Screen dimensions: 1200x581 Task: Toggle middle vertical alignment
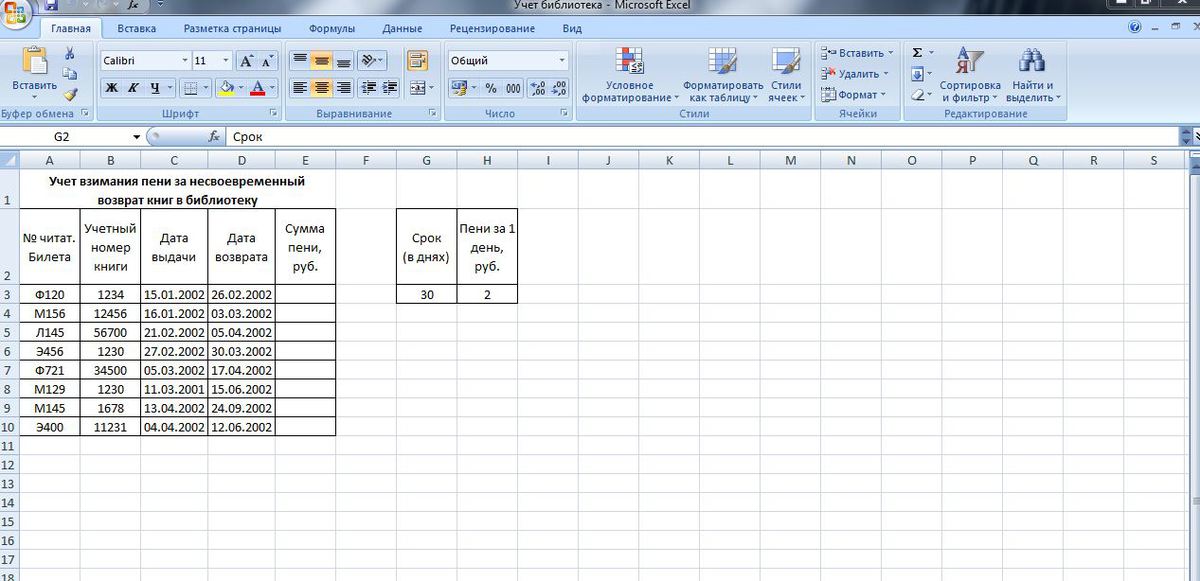coord(321,61)
